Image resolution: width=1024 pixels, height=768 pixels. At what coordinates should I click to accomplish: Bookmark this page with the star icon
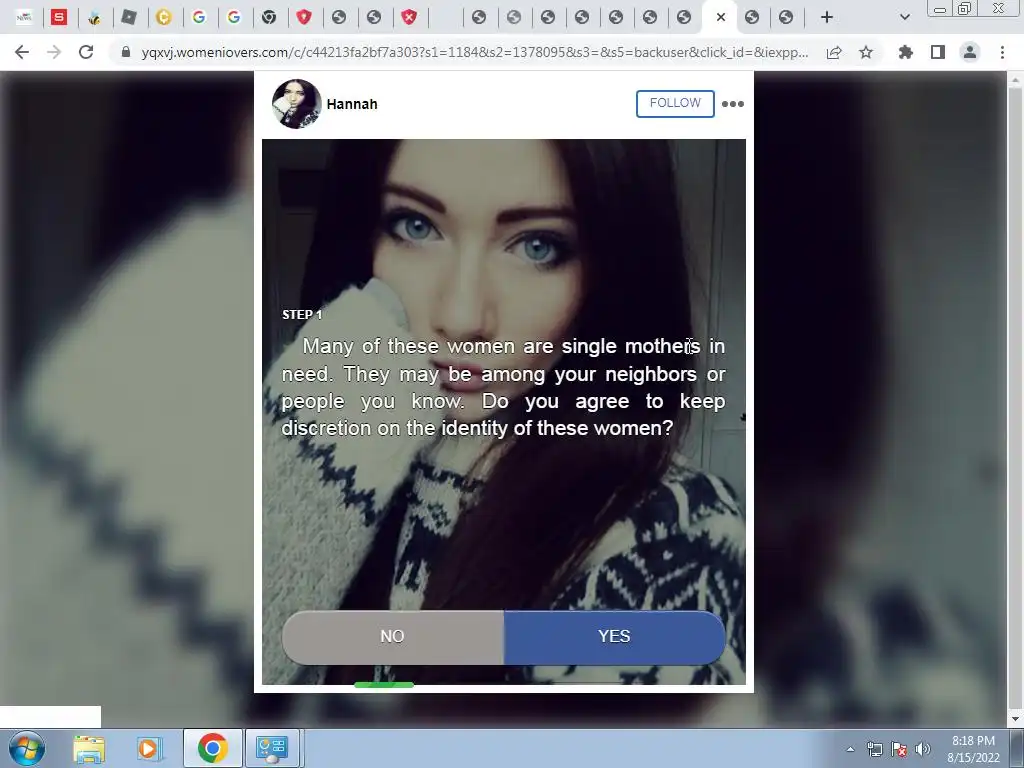pyautogui.click(x=866, y=52)
